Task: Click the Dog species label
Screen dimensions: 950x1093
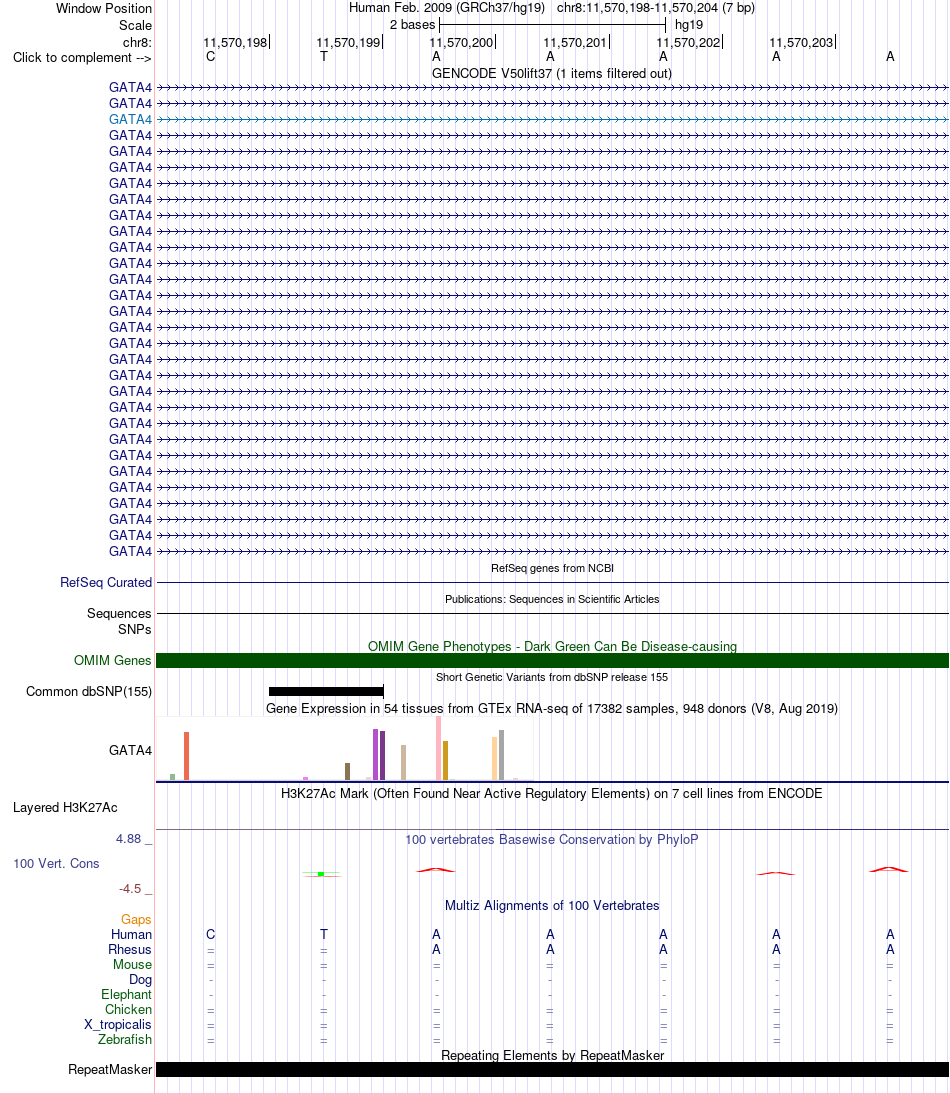Action: (140, 979)
